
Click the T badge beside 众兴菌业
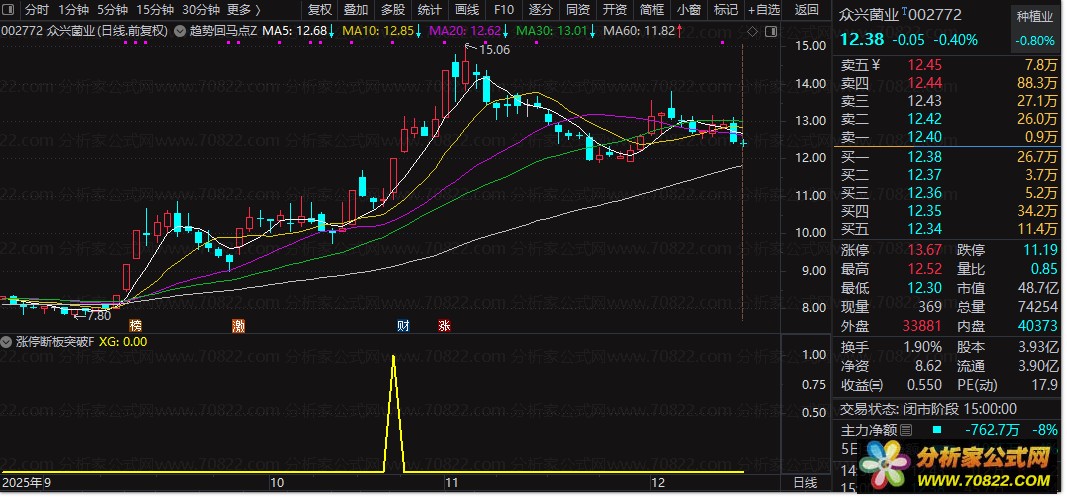904,12
